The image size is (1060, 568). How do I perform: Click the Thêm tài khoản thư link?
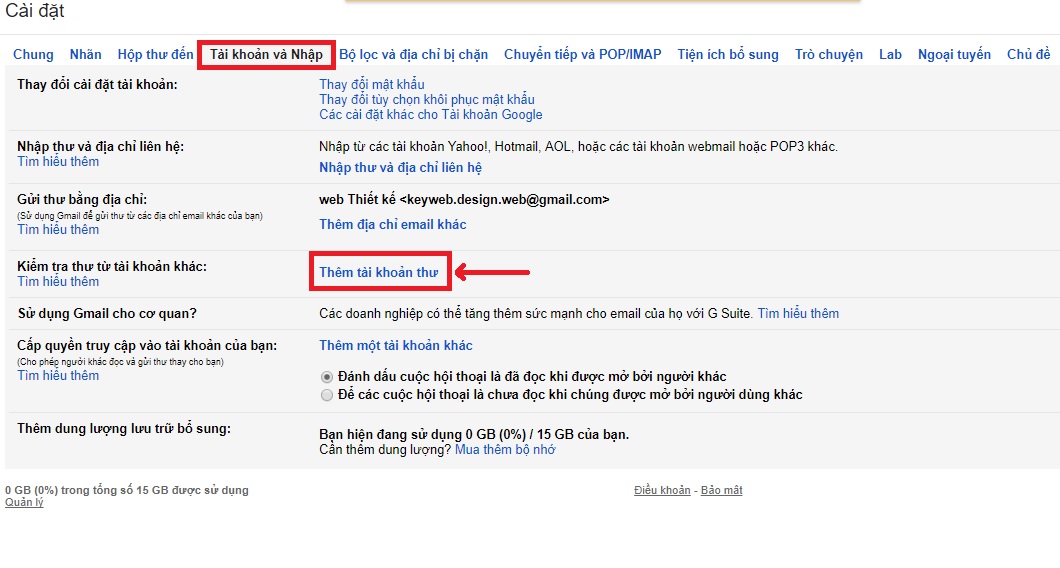click(x=379, y=273)
